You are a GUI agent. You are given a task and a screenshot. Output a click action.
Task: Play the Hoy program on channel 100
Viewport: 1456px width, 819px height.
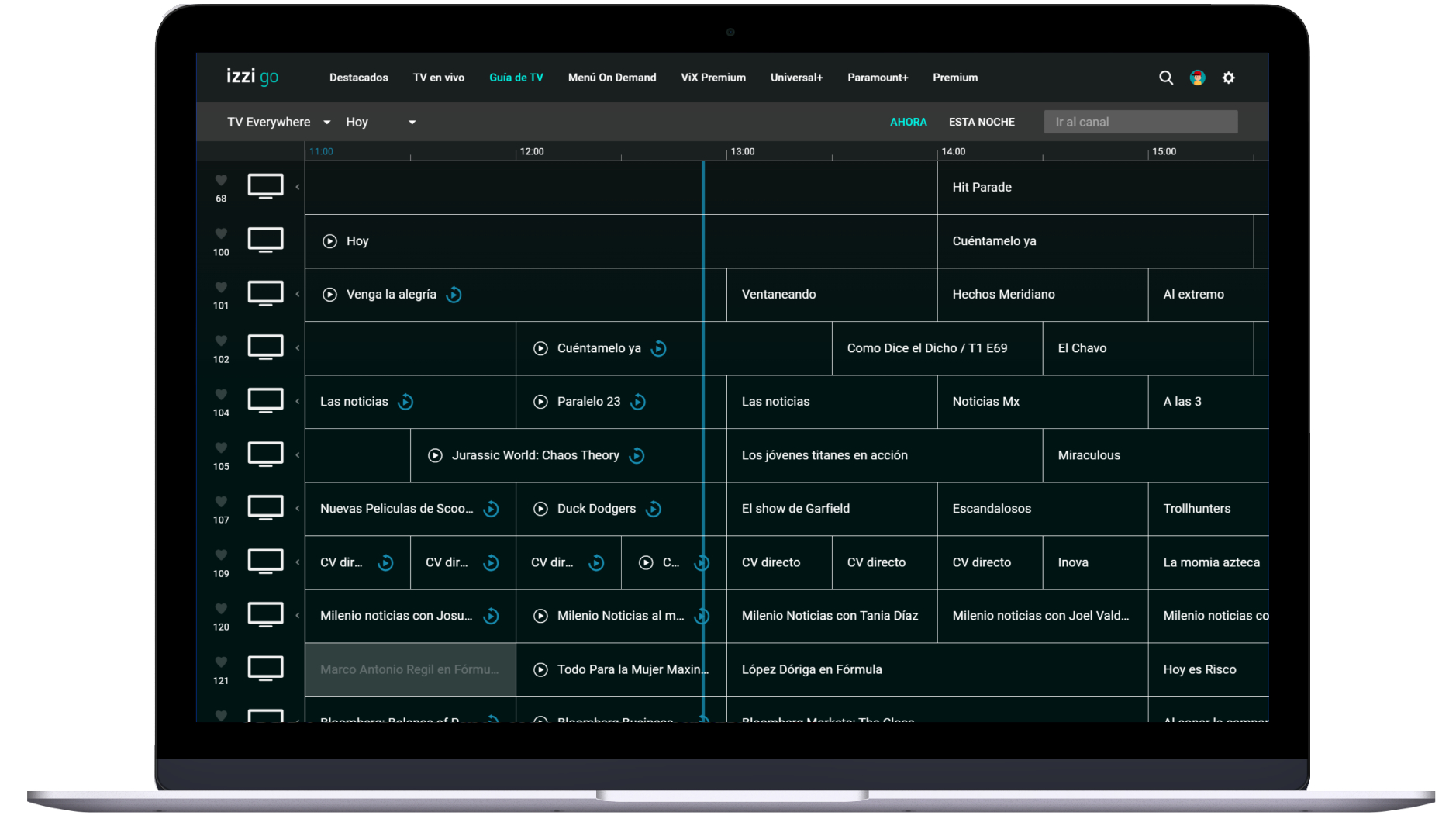pyautogui.click(x=329, y=241)
